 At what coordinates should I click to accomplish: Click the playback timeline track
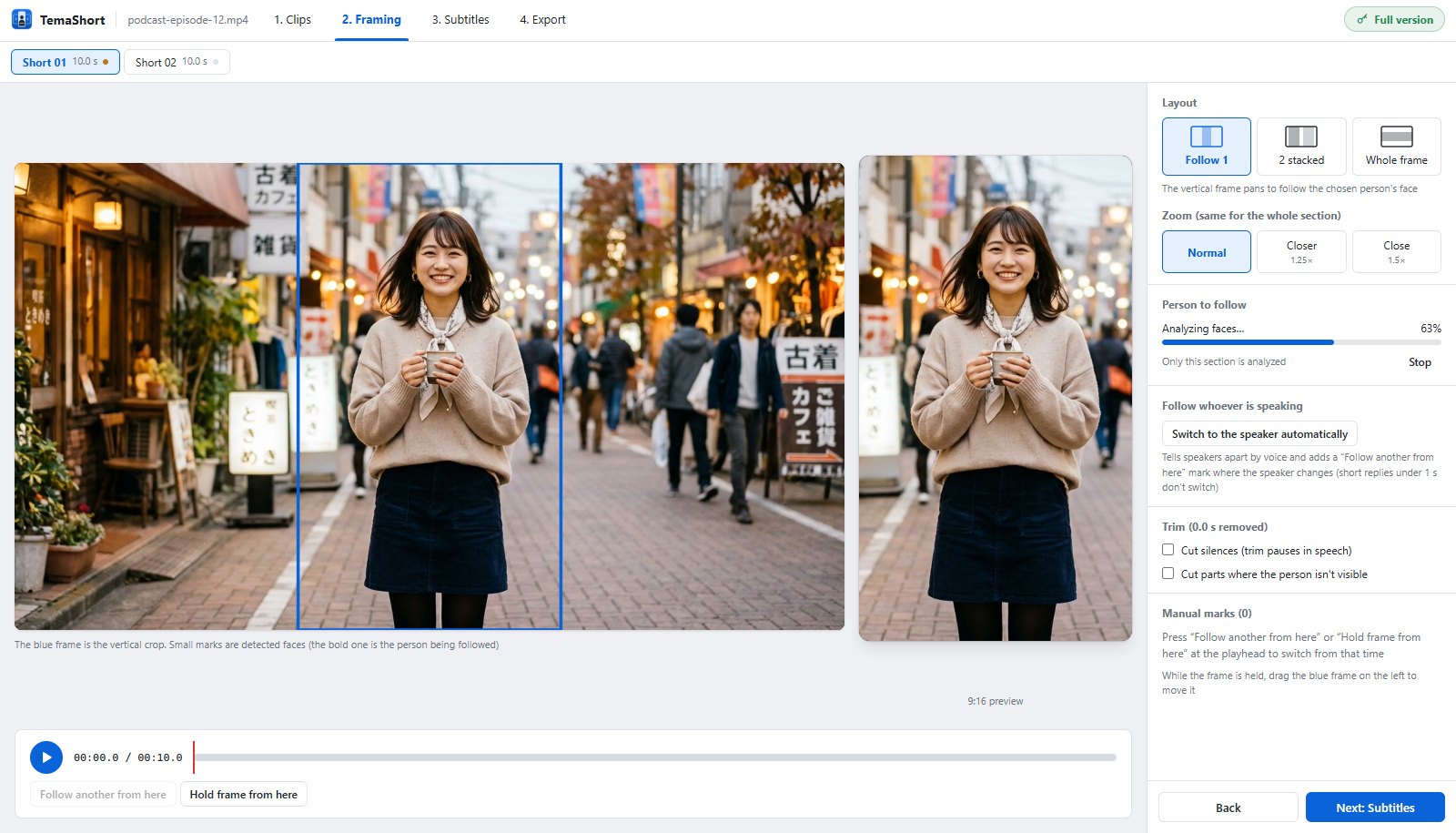click(x=655, y=757)
